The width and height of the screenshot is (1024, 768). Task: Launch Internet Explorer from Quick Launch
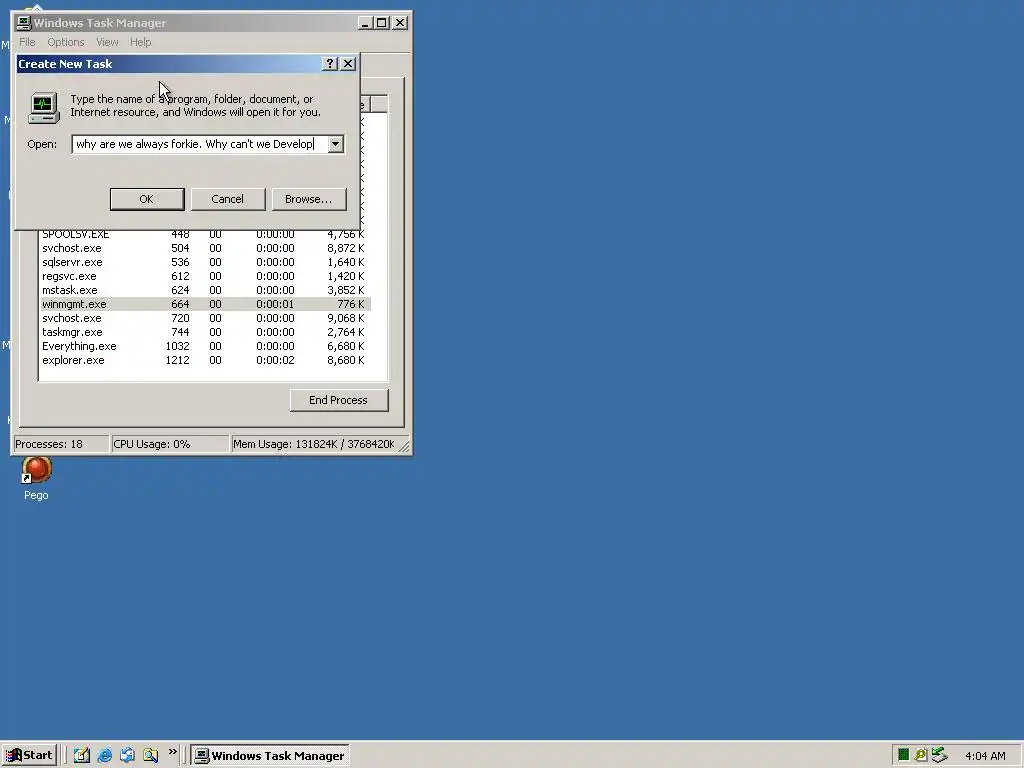[104, 755]
